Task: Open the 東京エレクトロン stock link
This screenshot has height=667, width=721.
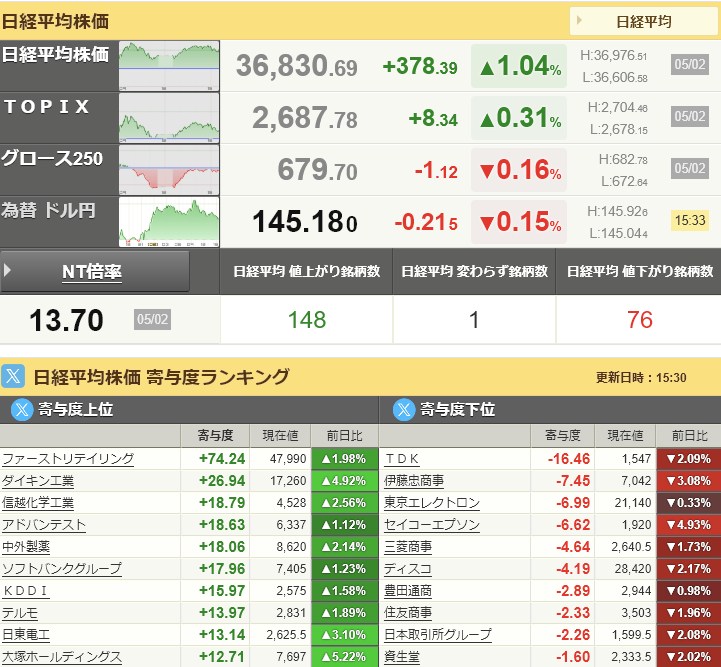Action: coord(432,503)
